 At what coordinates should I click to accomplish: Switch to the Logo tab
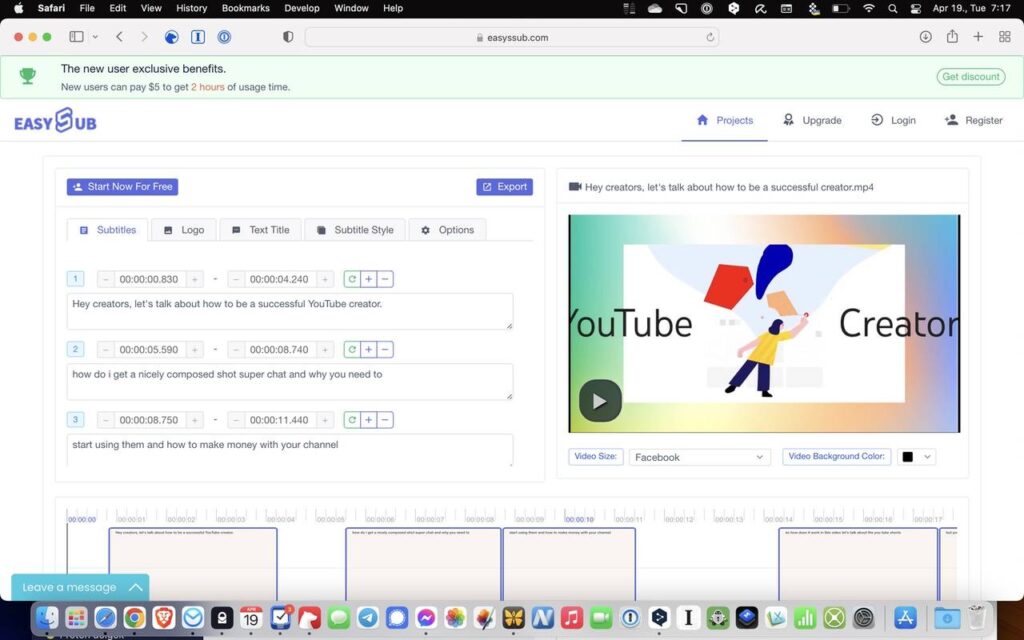[184, 230]
